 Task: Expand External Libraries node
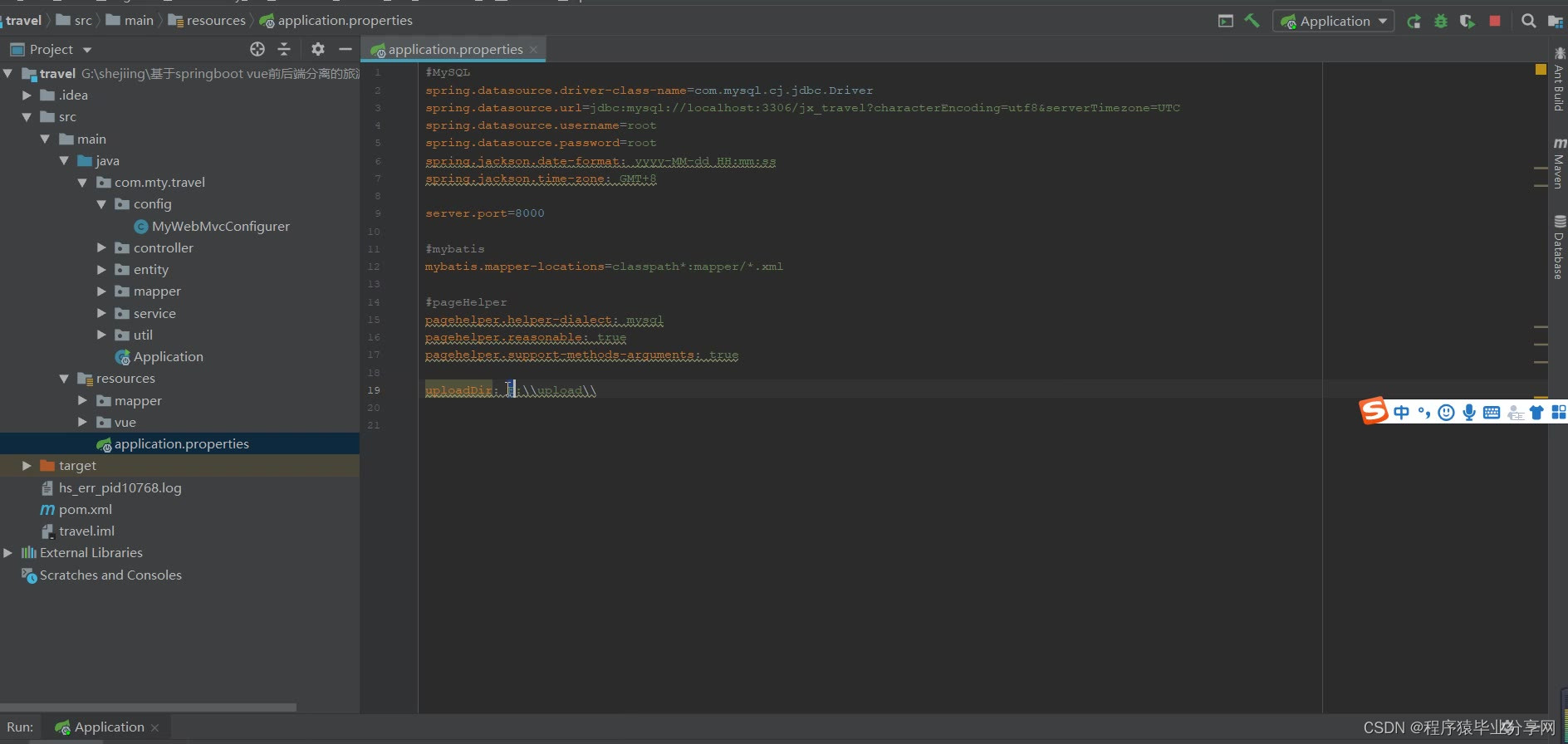[x=8, y=552]
